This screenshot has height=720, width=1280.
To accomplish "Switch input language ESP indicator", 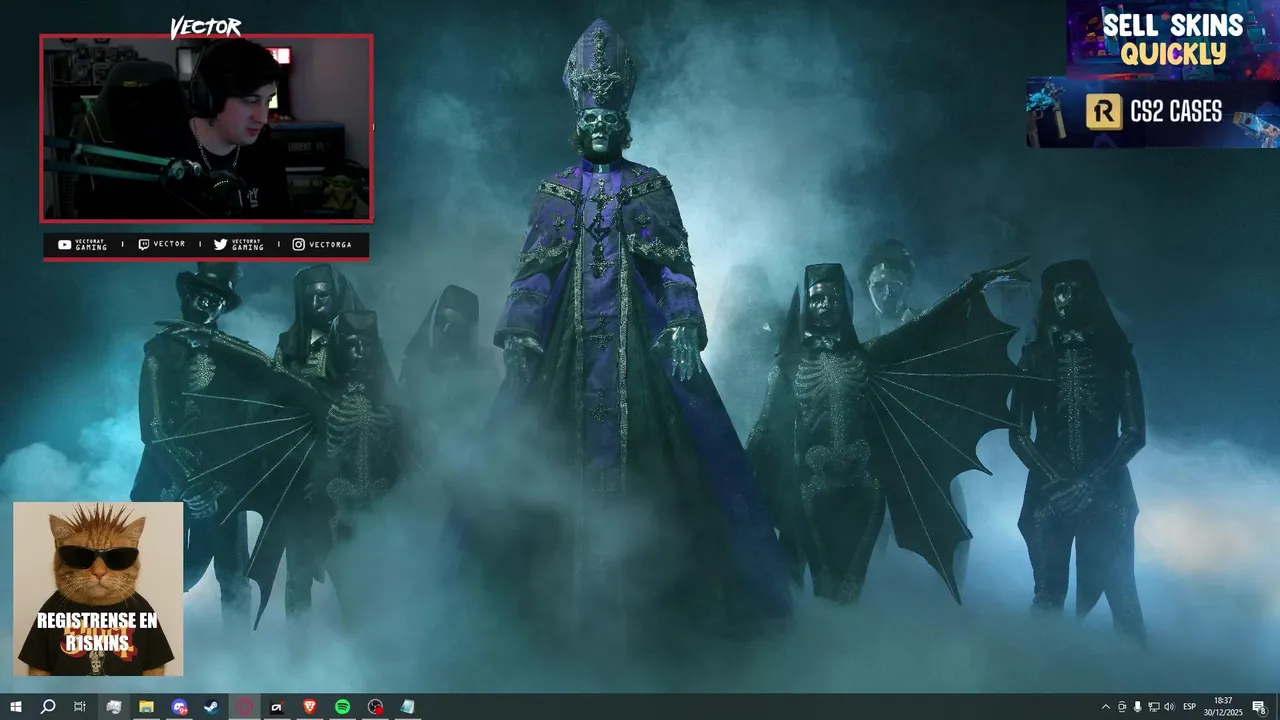I will [x=1189, y=707].
